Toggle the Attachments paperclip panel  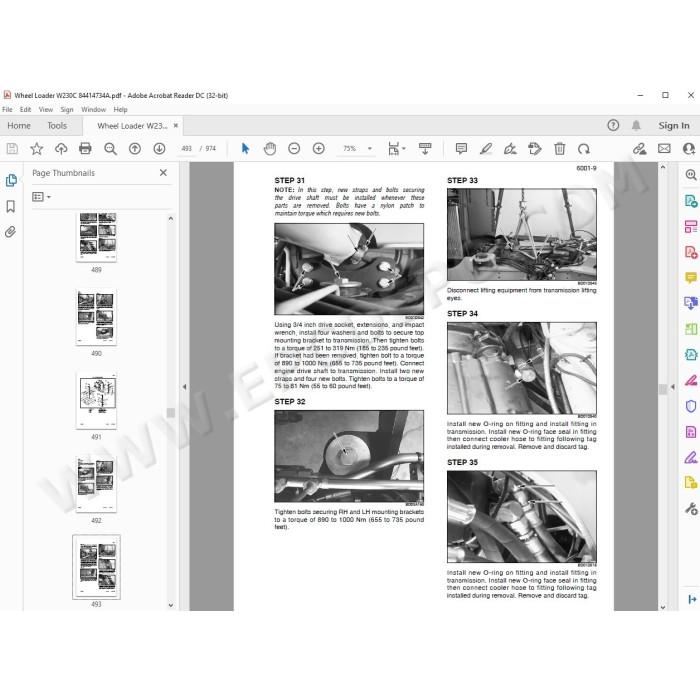[11, 232]
